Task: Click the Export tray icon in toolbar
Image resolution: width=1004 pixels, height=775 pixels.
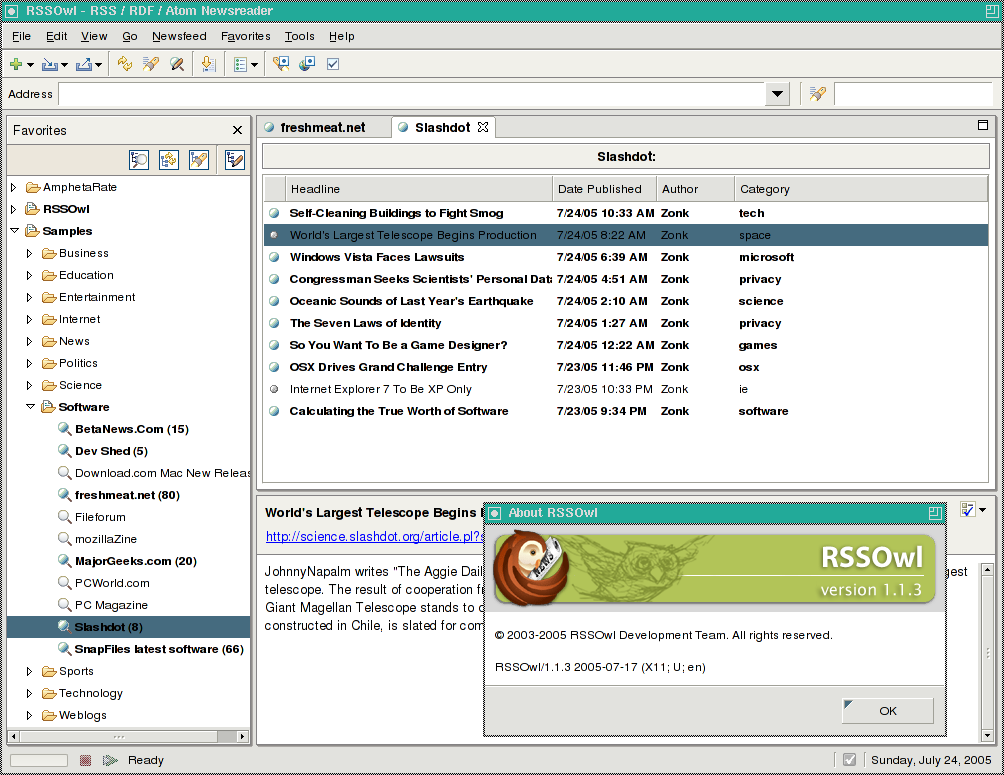Action: click(84, 64)
